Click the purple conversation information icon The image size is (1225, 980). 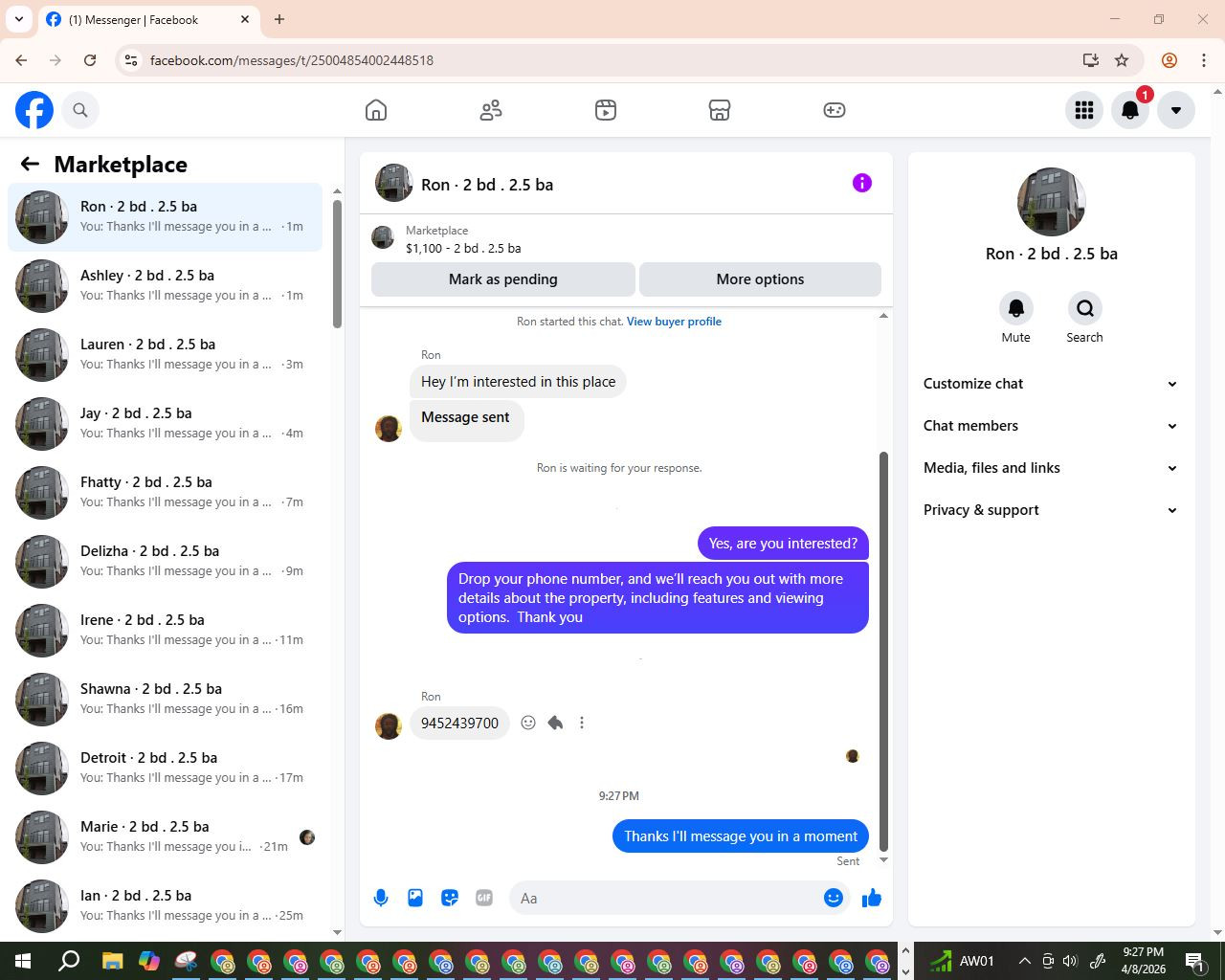(x=862, y=183)
